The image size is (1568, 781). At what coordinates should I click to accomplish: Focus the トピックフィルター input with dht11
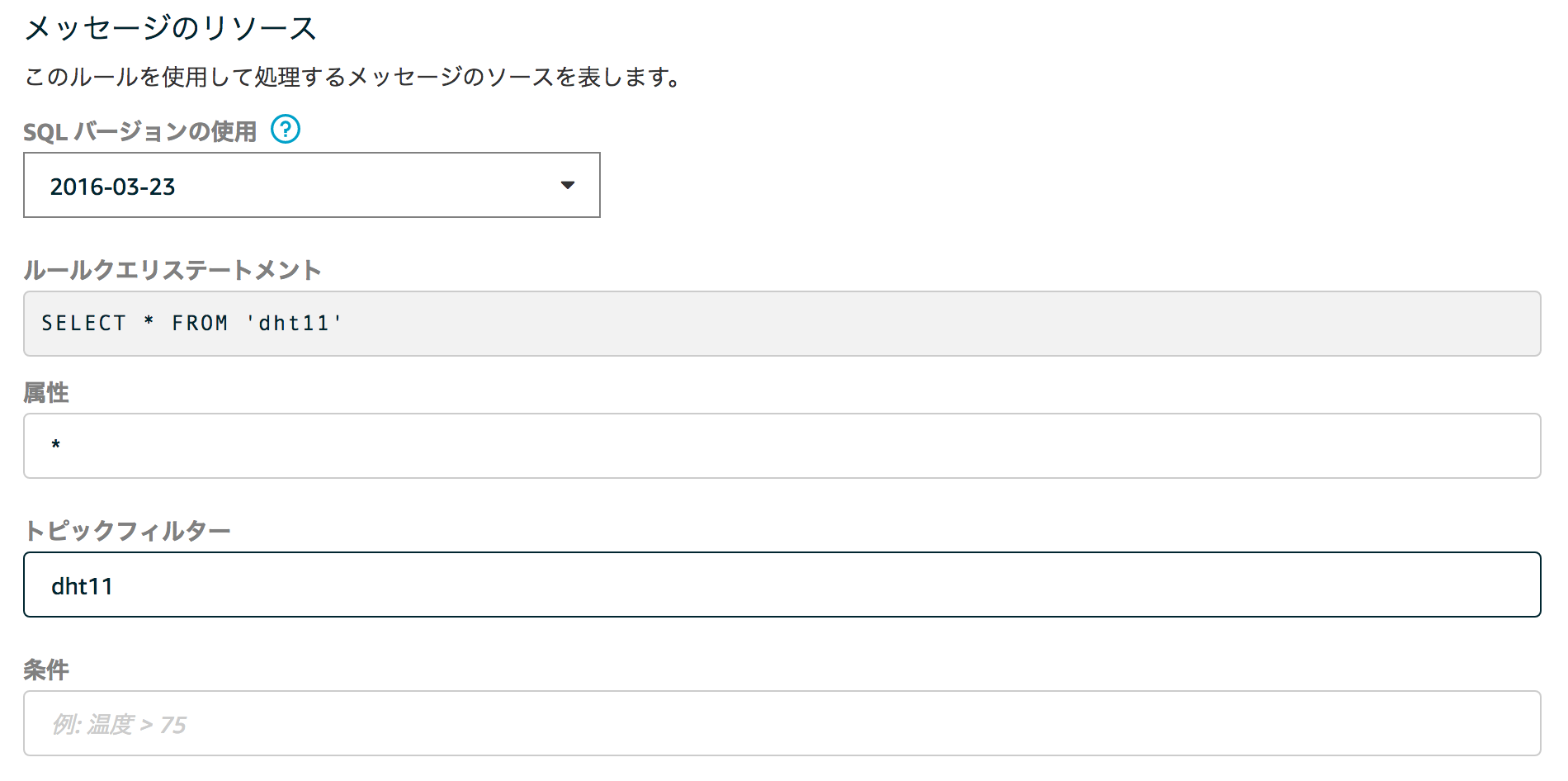point(782,585)
